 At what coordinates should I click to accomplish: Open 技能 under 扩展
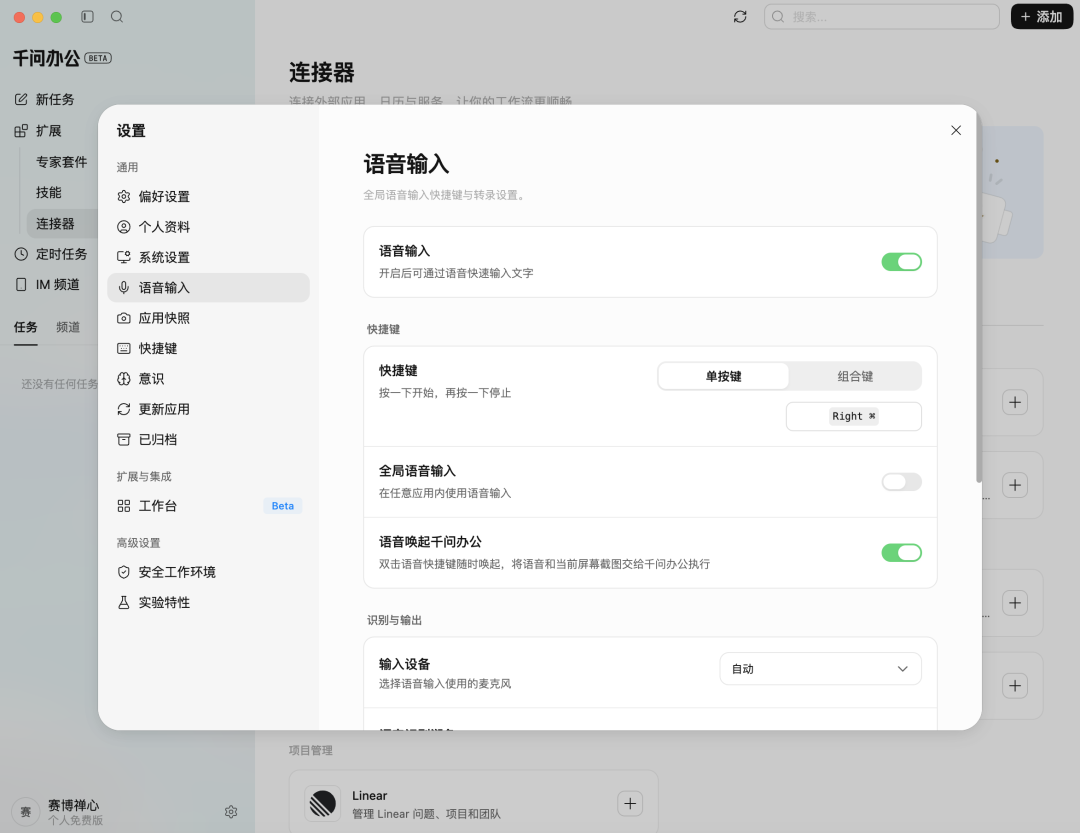pos(49,192)
